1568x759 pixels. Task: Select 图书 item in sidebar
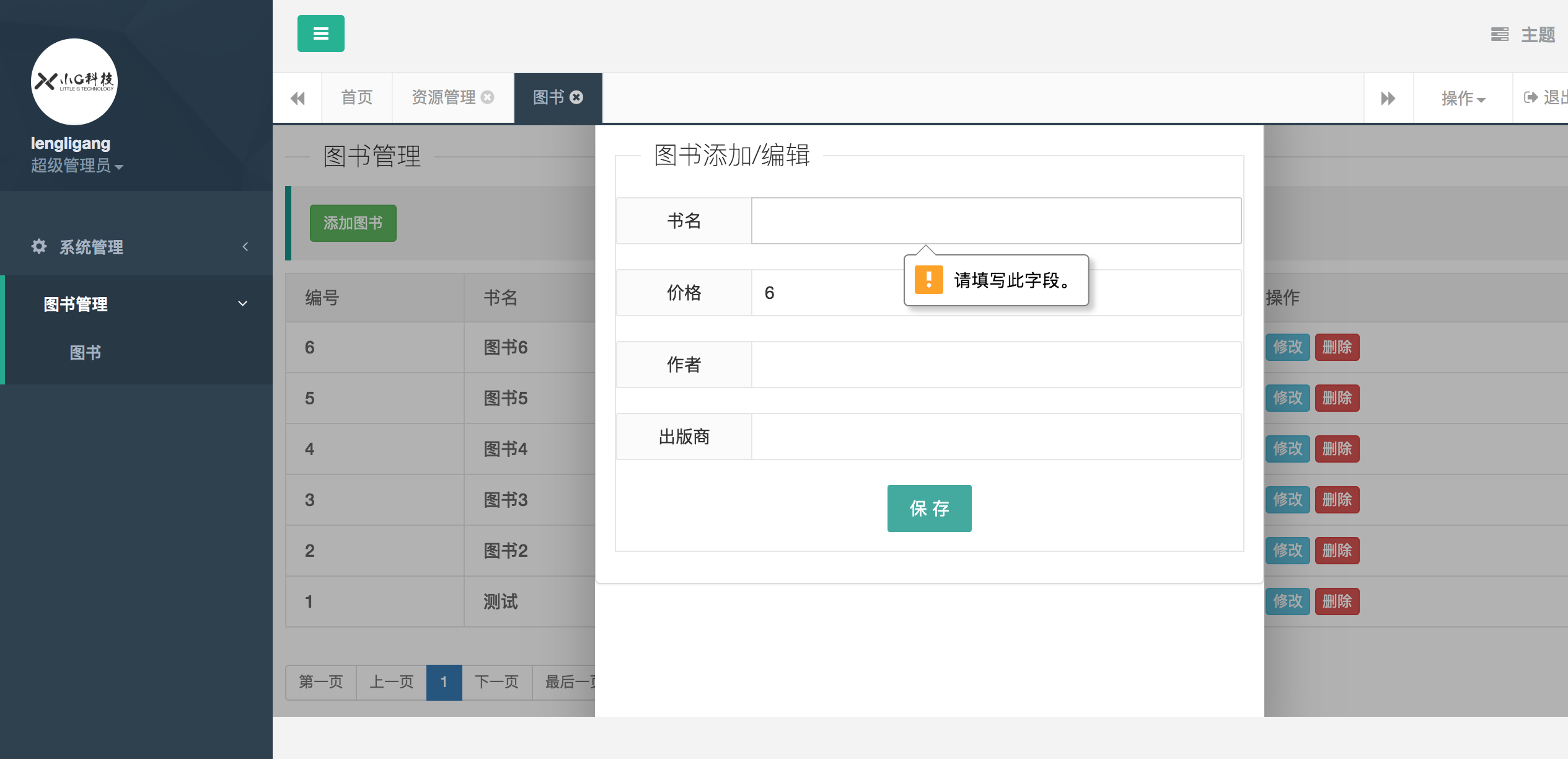[86, 353]
